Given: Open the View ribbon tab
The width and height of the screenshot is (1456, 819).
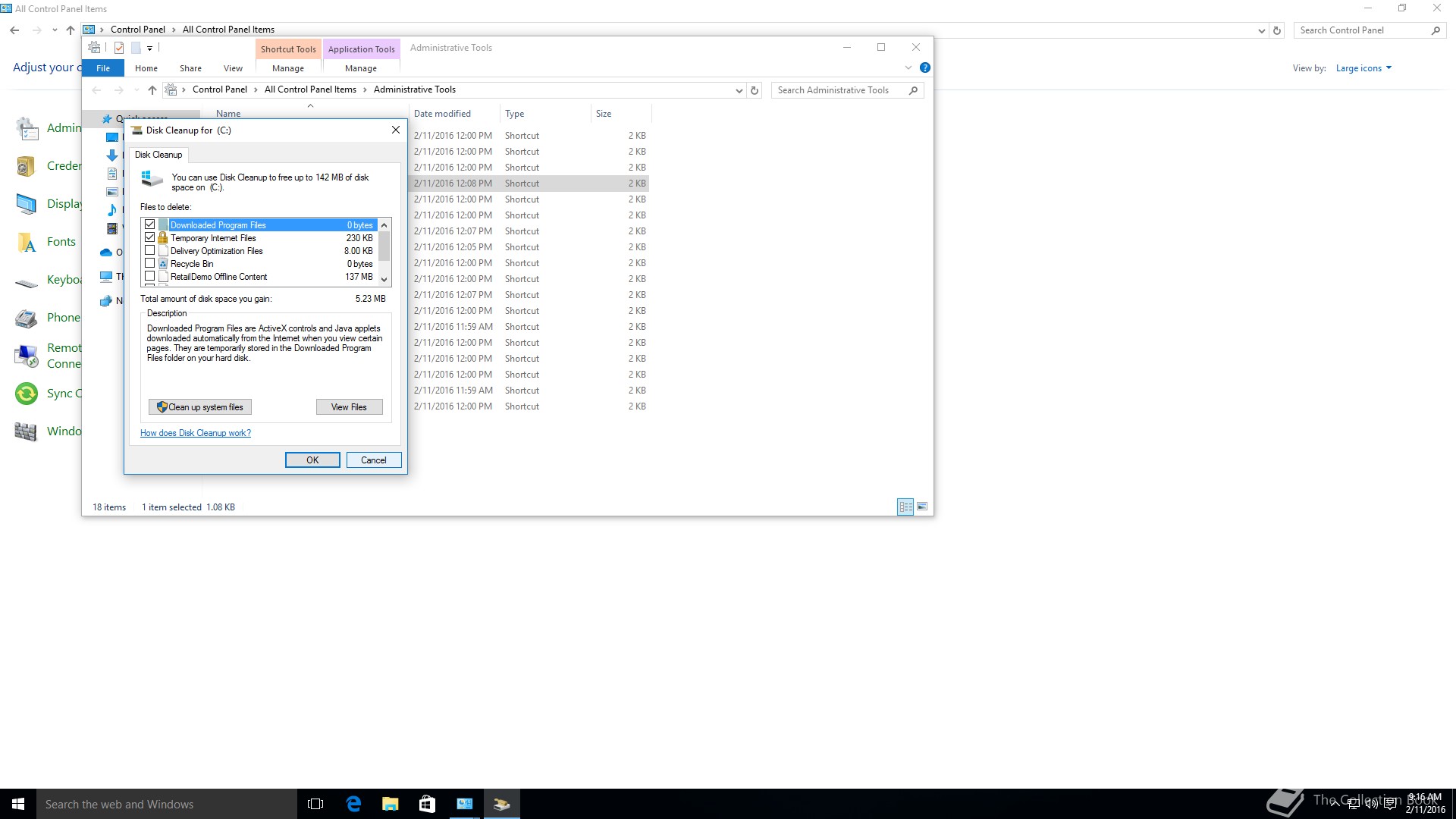Looking at the screenshot, I should coord(233,68).
